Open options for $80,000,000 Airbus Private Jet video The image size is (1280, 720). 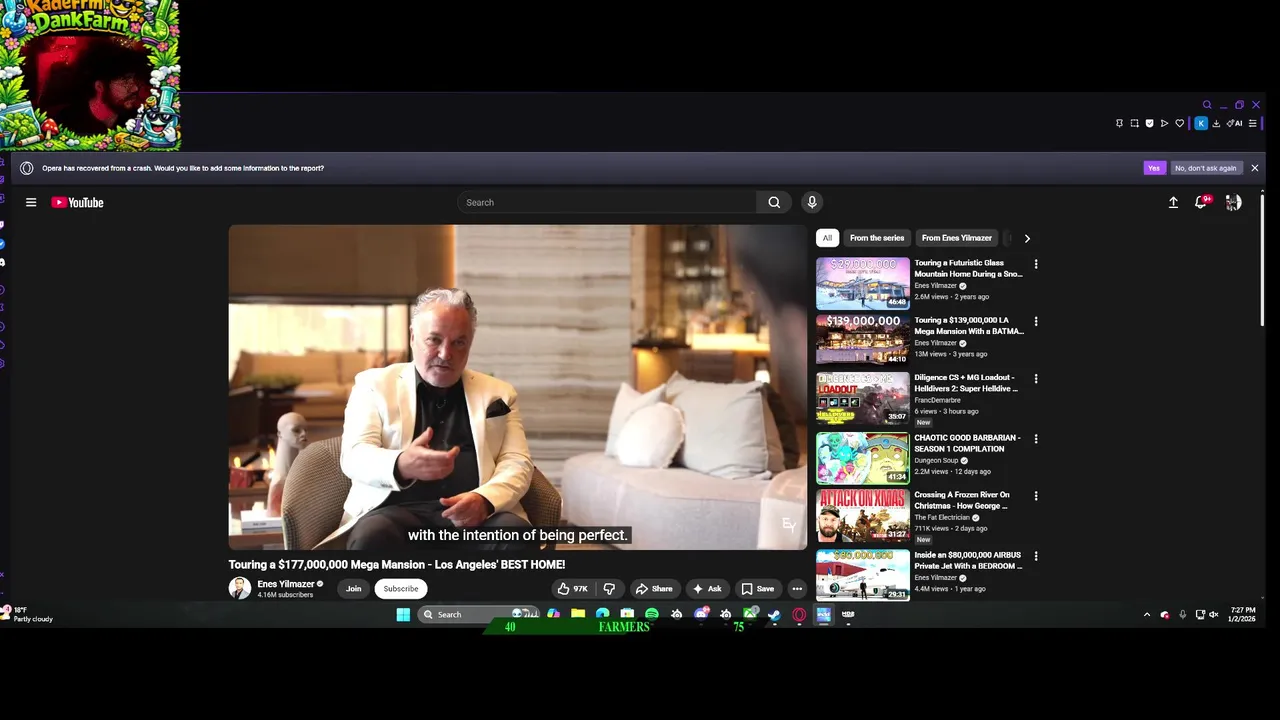1036,556
